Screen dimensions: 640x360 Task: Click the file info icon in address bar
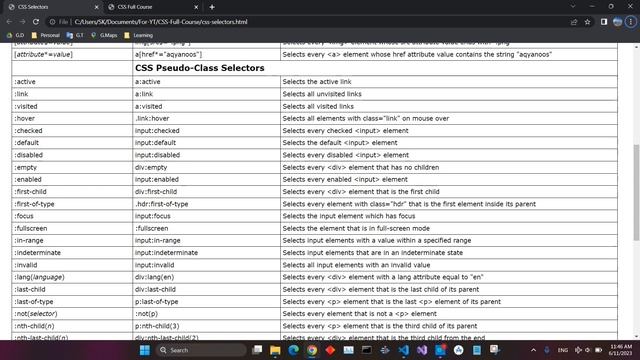tap(52, 22)
